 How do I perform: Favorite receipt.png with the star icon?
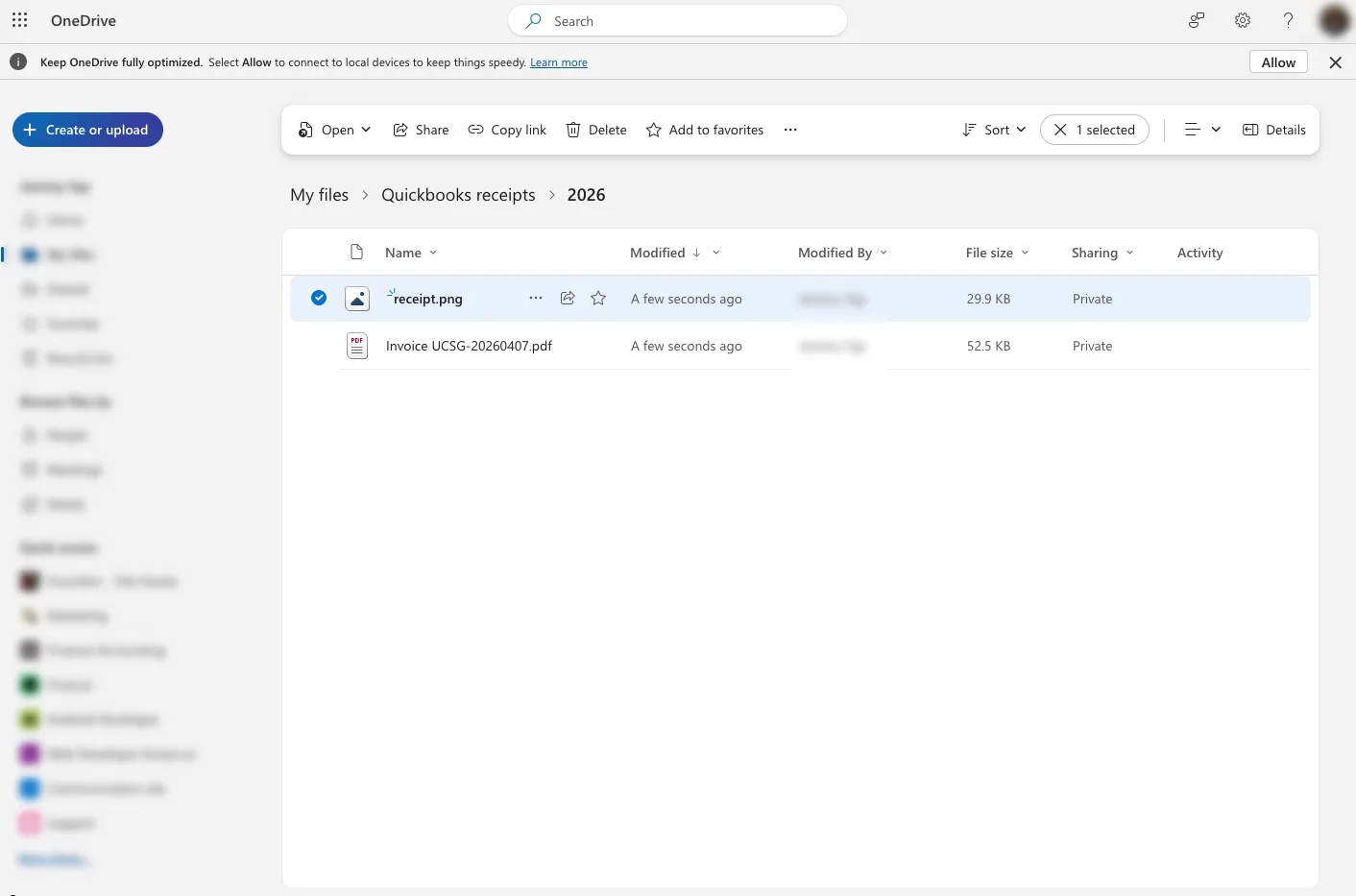[598, 299]
